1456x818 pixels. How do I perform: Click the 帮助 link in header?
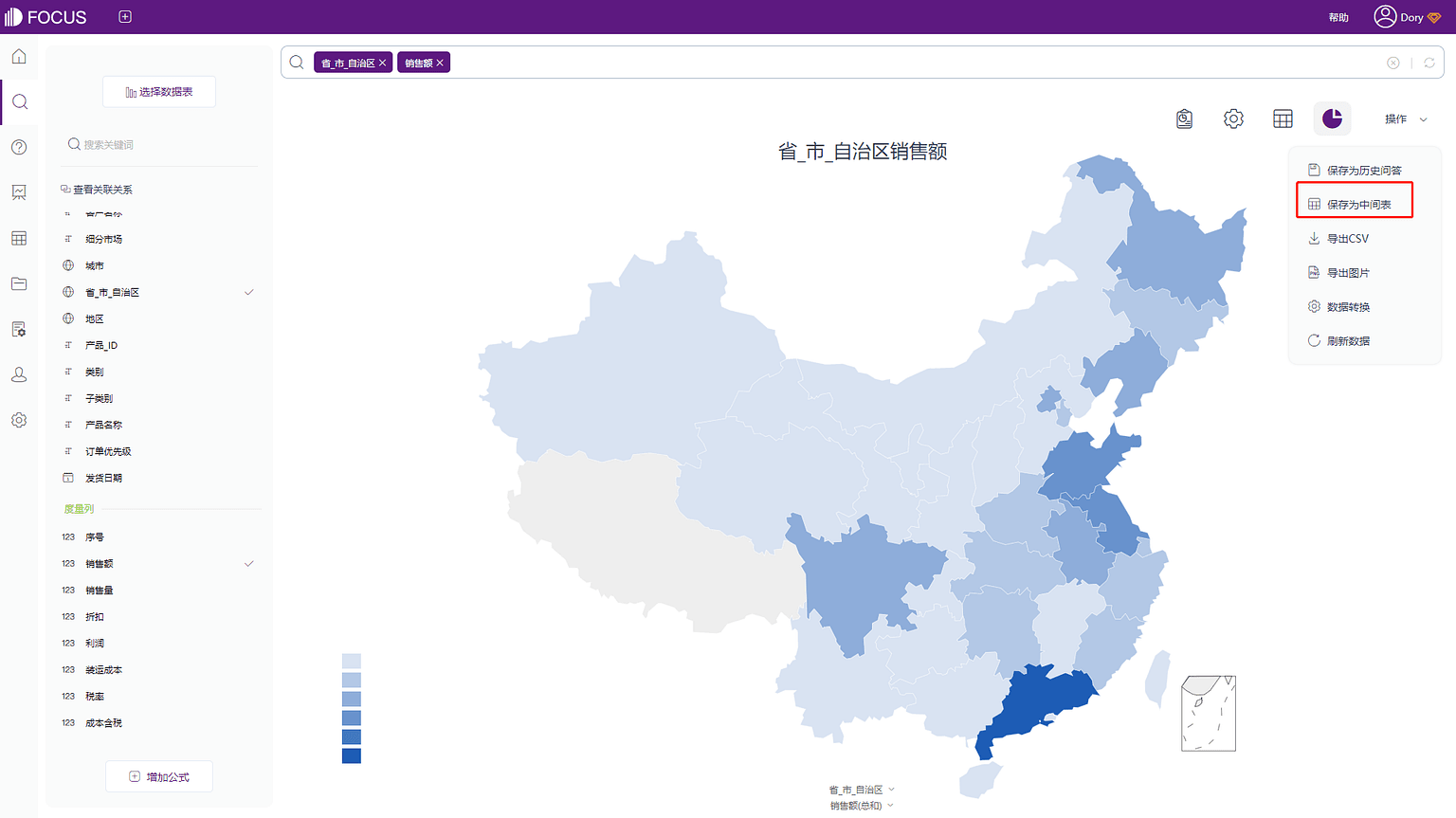[1338, 17]
